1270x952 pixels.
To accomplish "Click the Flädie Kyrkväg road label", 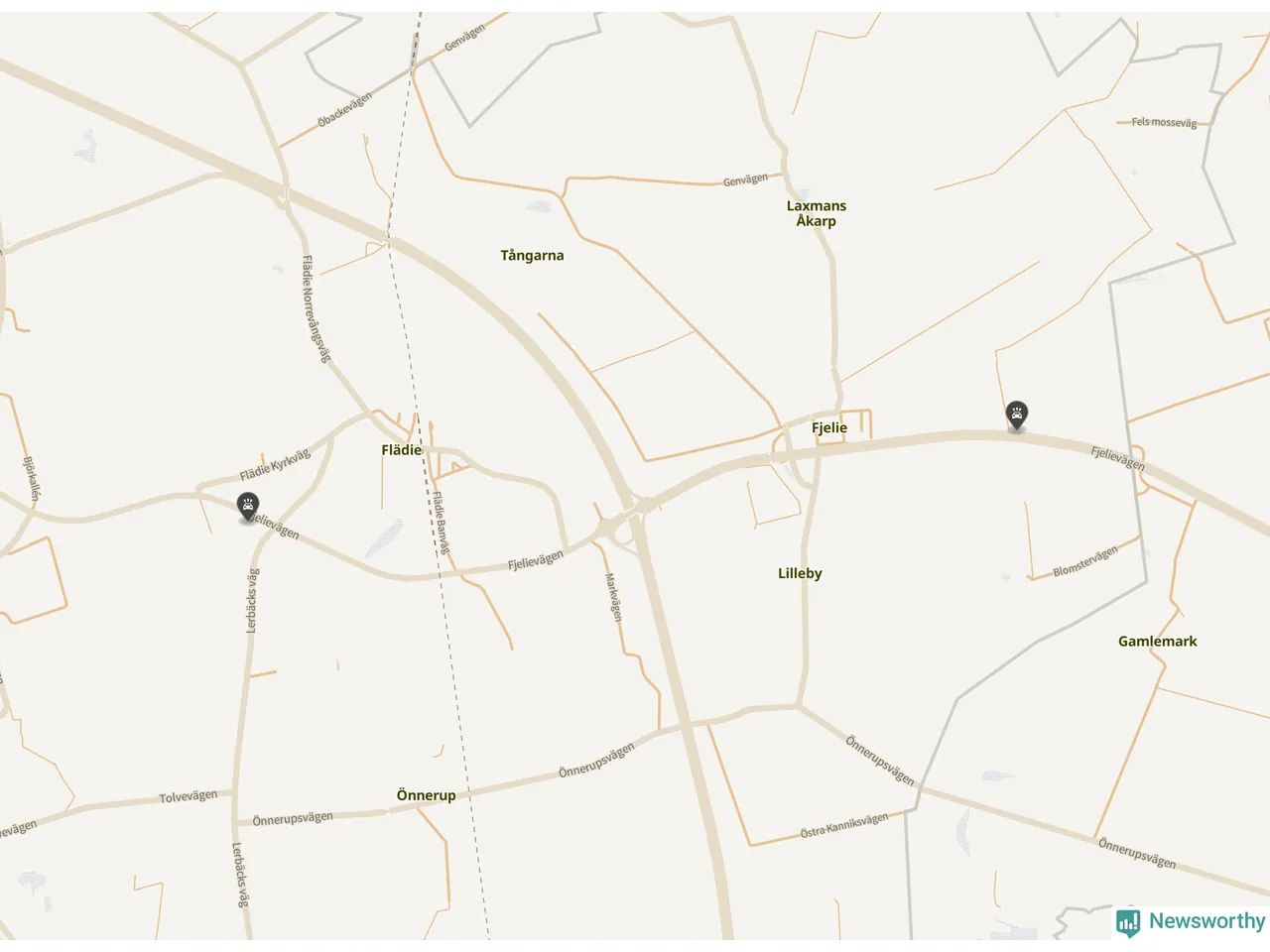I will tap(275, 465).
